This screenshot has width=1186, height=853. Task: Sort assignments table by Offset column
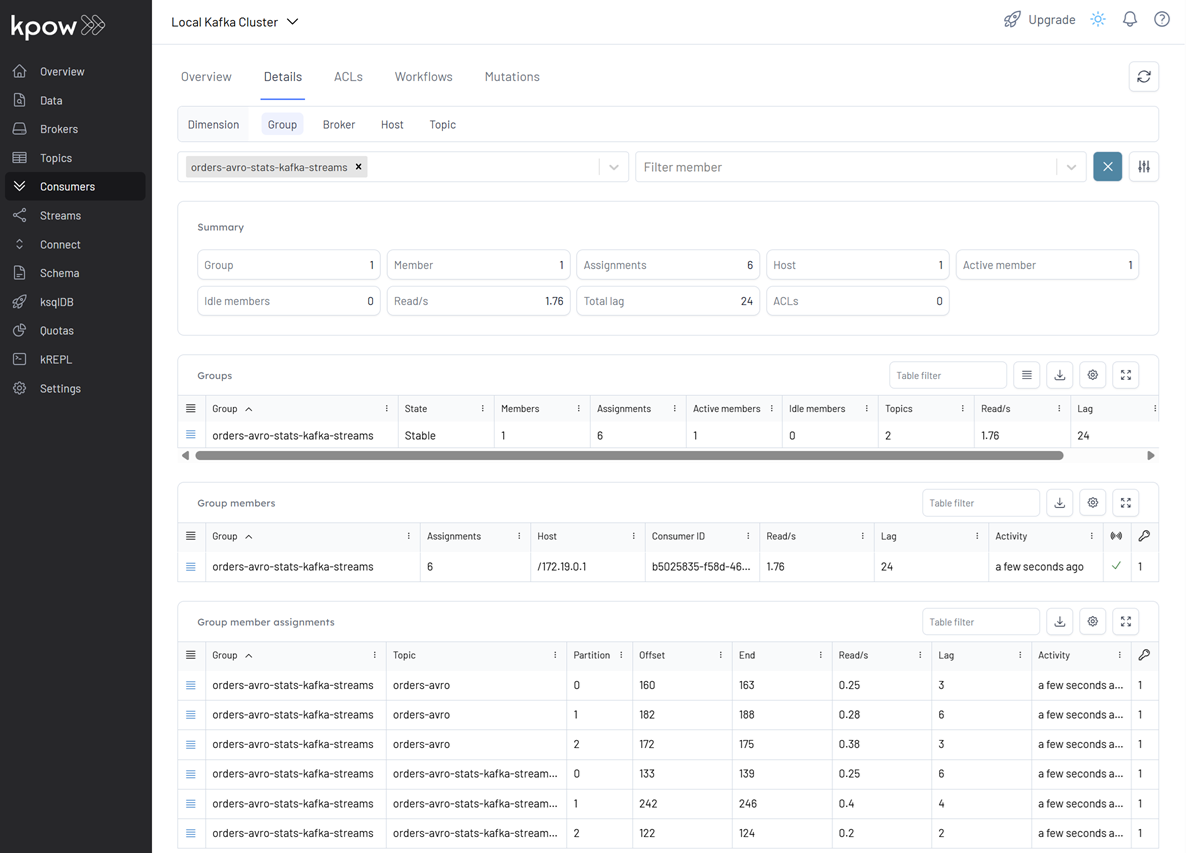pyautogui.click(x=652, y=655)
